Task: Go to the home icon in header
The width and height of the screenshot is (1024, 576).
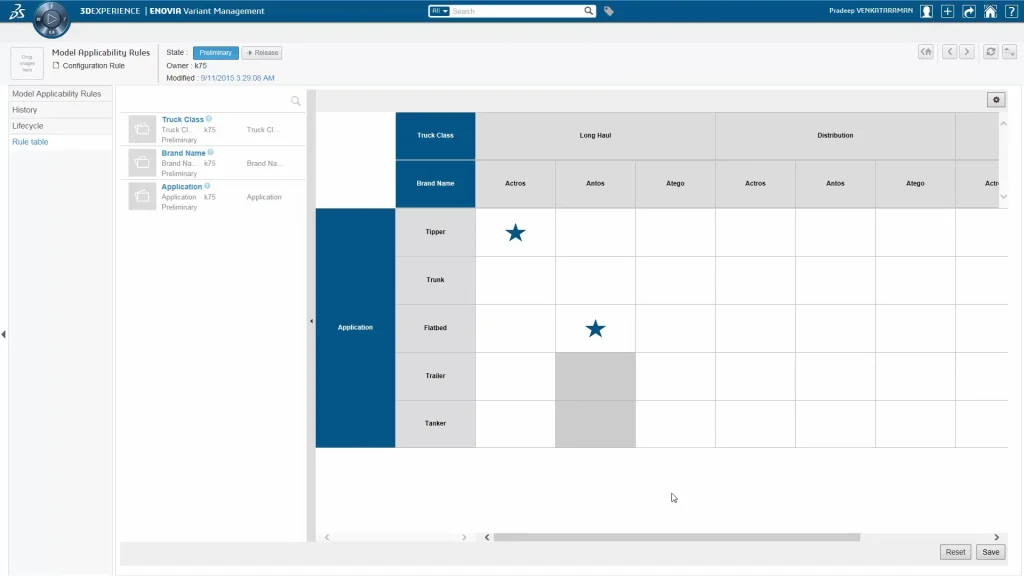Action: [990, 11]
